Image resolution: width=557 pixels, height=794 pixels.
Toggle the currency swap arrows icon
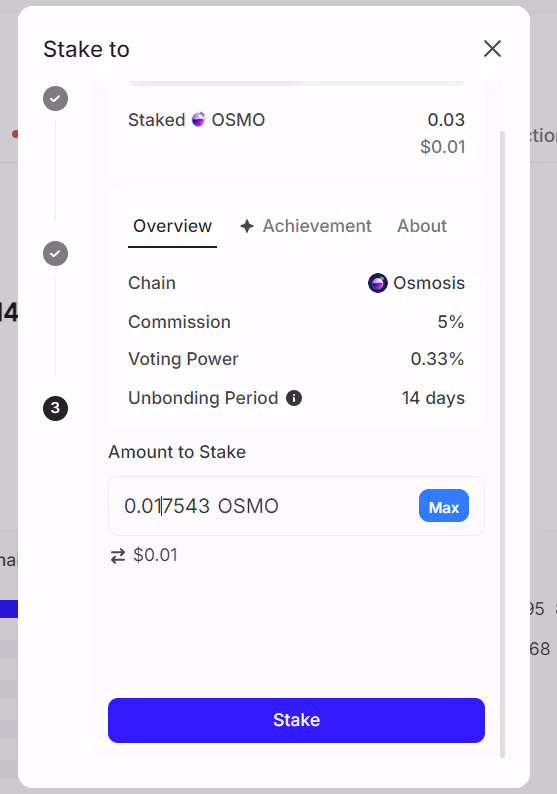tap(118, 556)
